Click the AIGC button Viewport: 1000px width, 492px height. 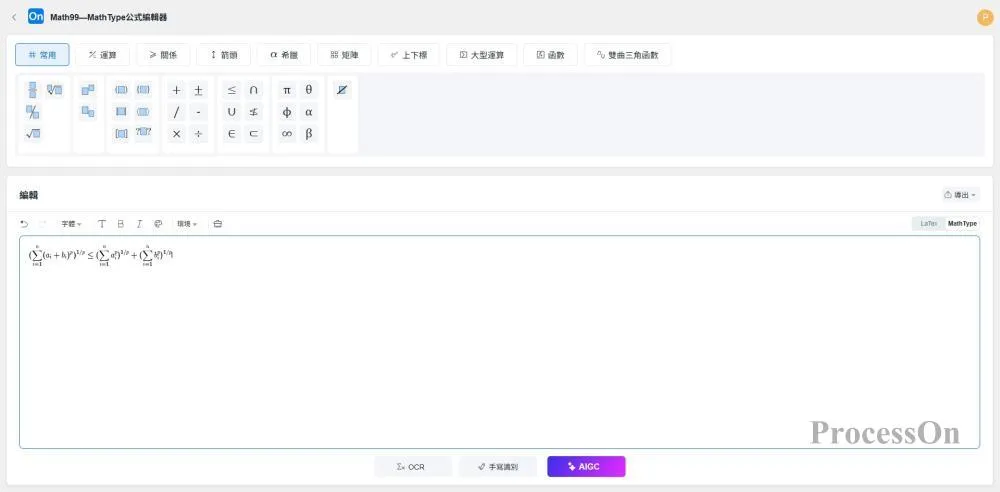586,467
